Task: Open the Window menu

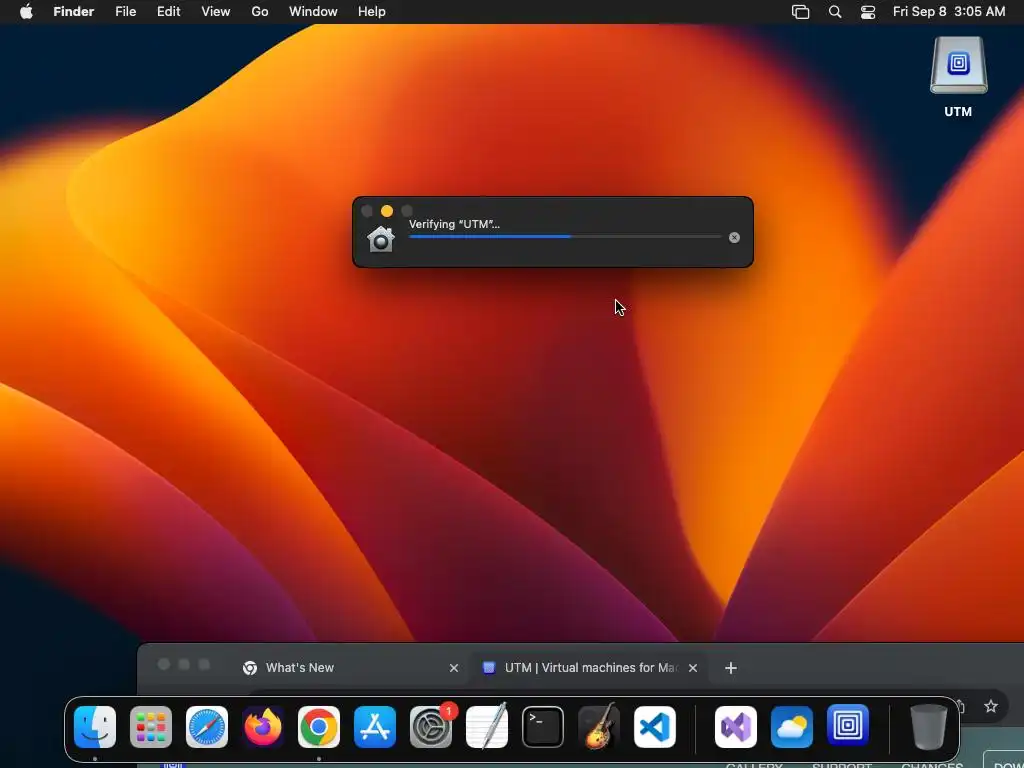Action: coord(313,12)
